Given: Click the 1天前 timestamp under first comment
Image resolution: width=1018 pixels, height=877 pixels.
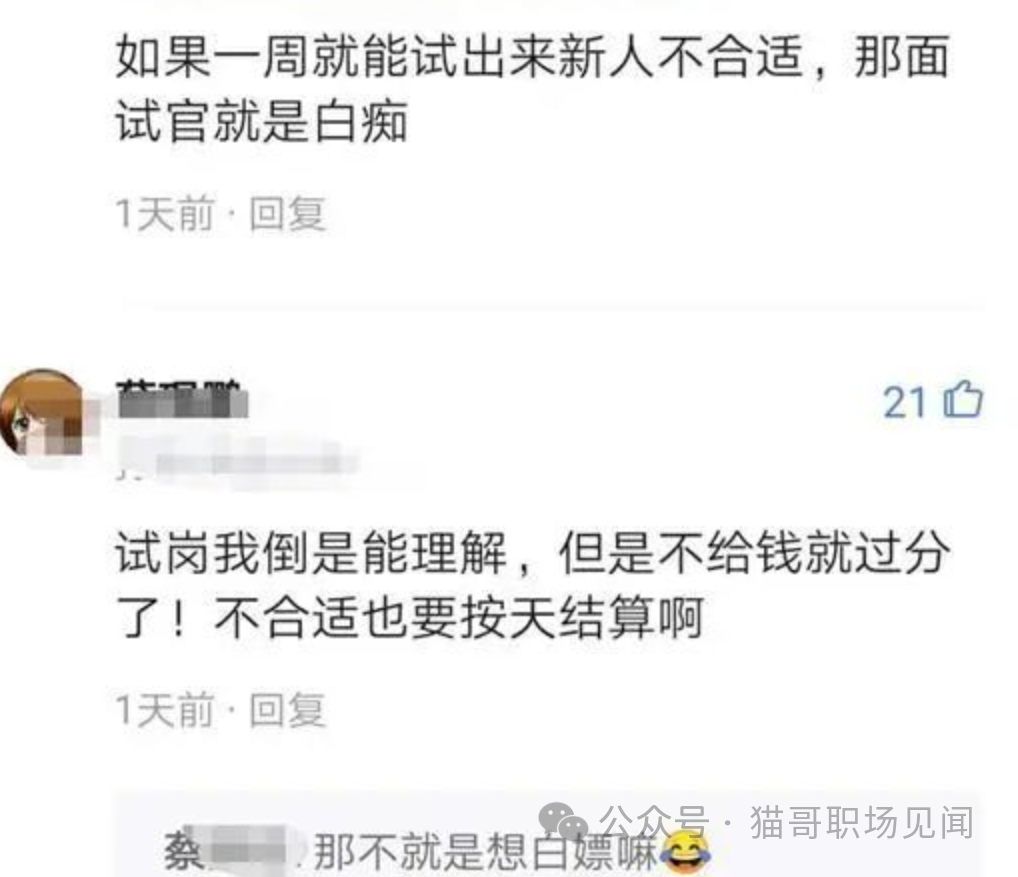Looking at the screenshot, I should (164, 214).
